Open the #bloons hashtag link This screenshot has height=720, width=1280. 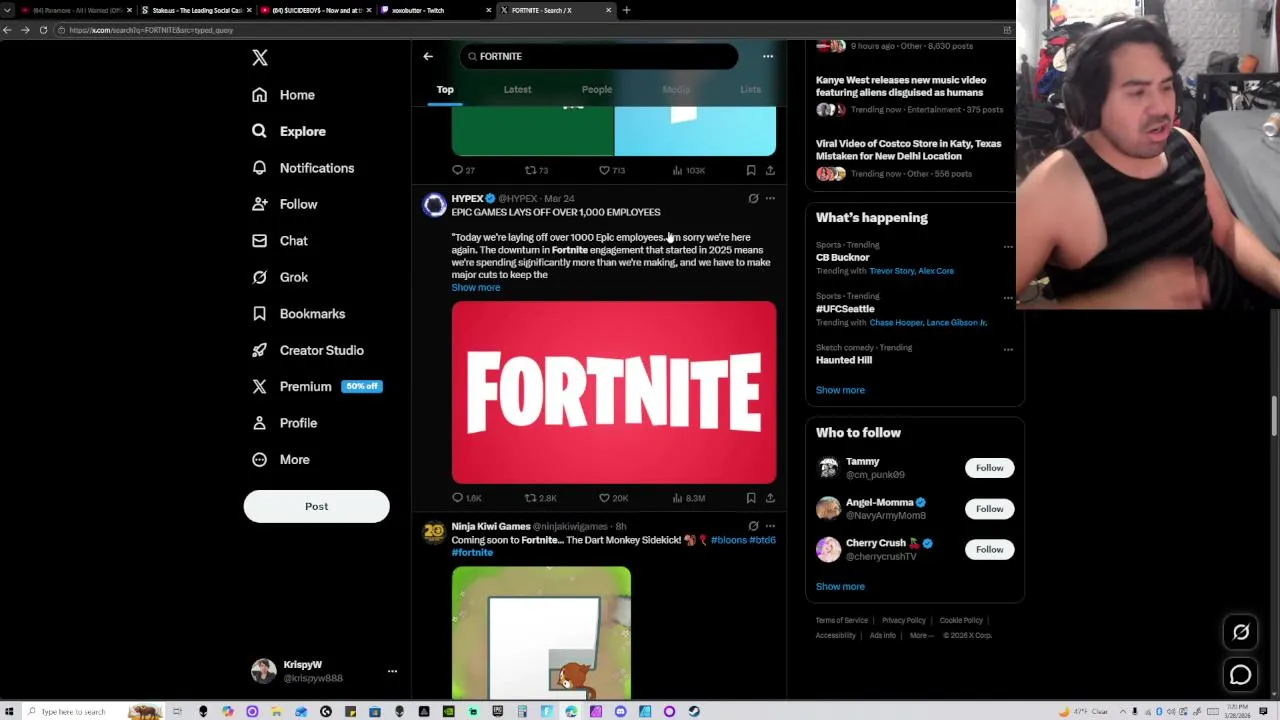728,540
